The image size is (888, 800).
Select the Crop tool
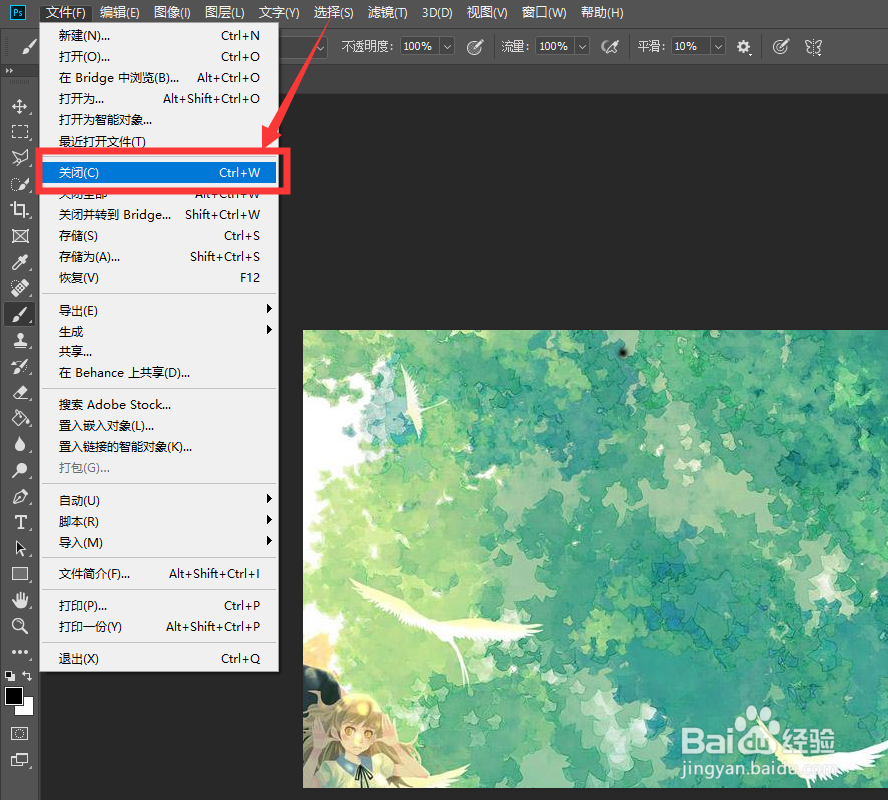[x=20, y=210]
